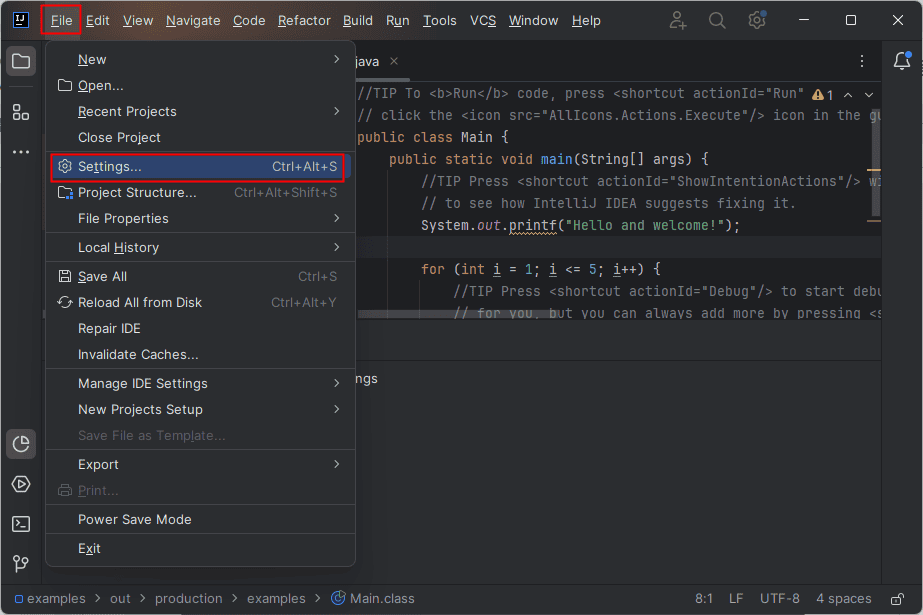The width and height of the screenshot is (923, 615).
Task: Click Save All menu entry
Action: pos(200,276)
